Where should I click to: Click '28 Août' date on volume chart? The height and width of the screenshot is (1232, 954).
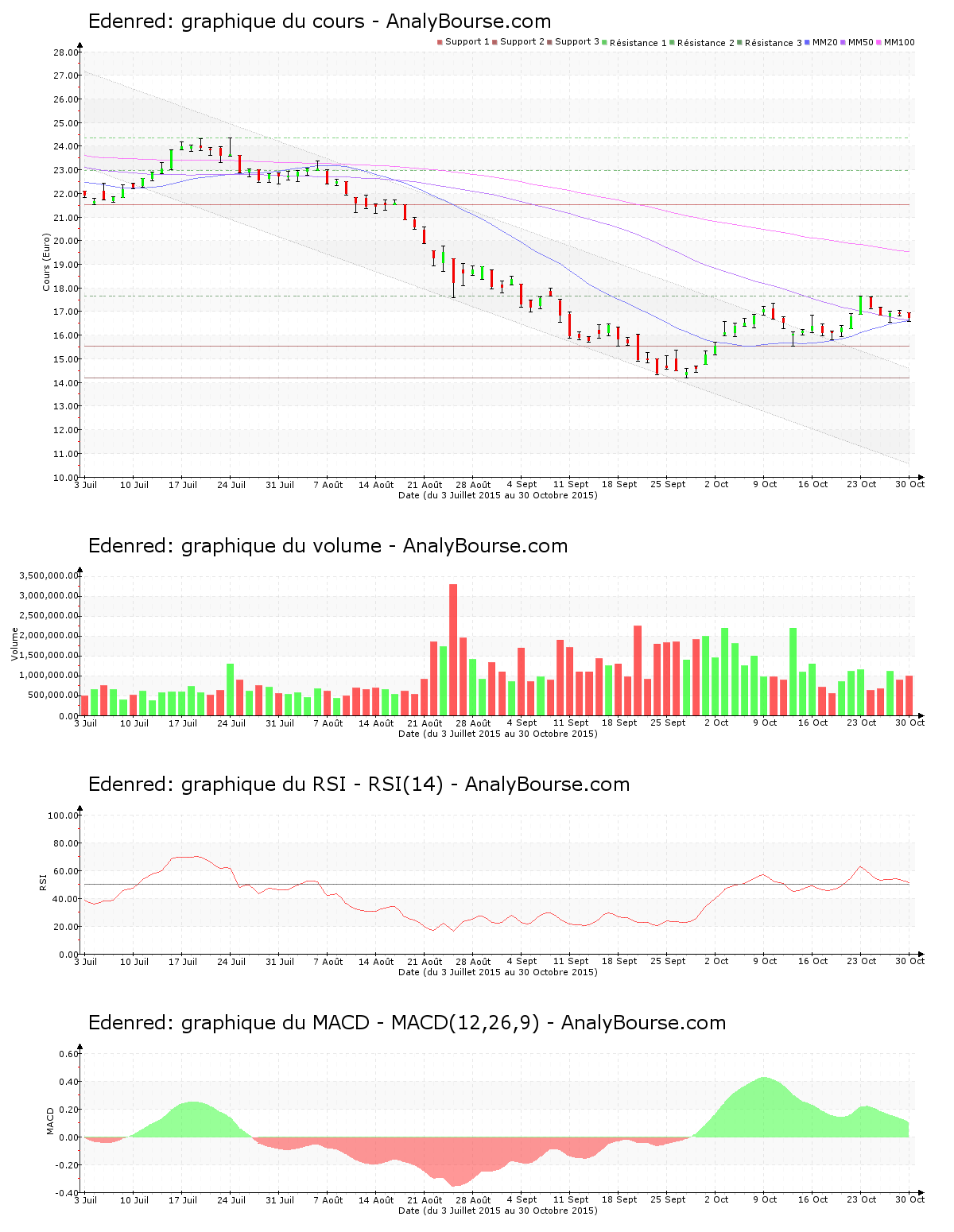point(474,723)
